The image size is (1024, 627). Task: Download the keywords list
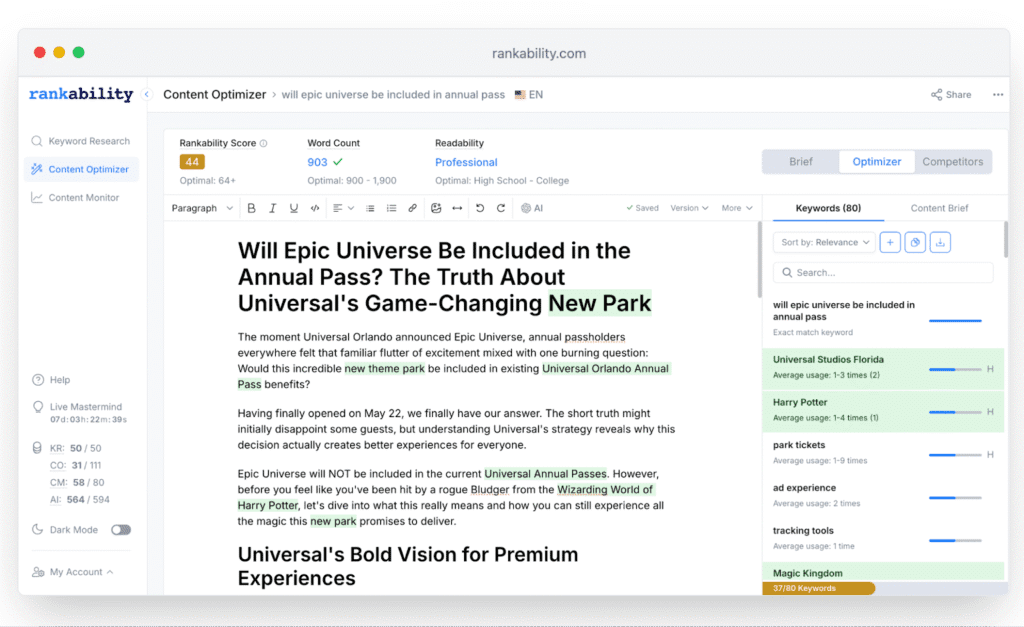click(x=940, y=242)
